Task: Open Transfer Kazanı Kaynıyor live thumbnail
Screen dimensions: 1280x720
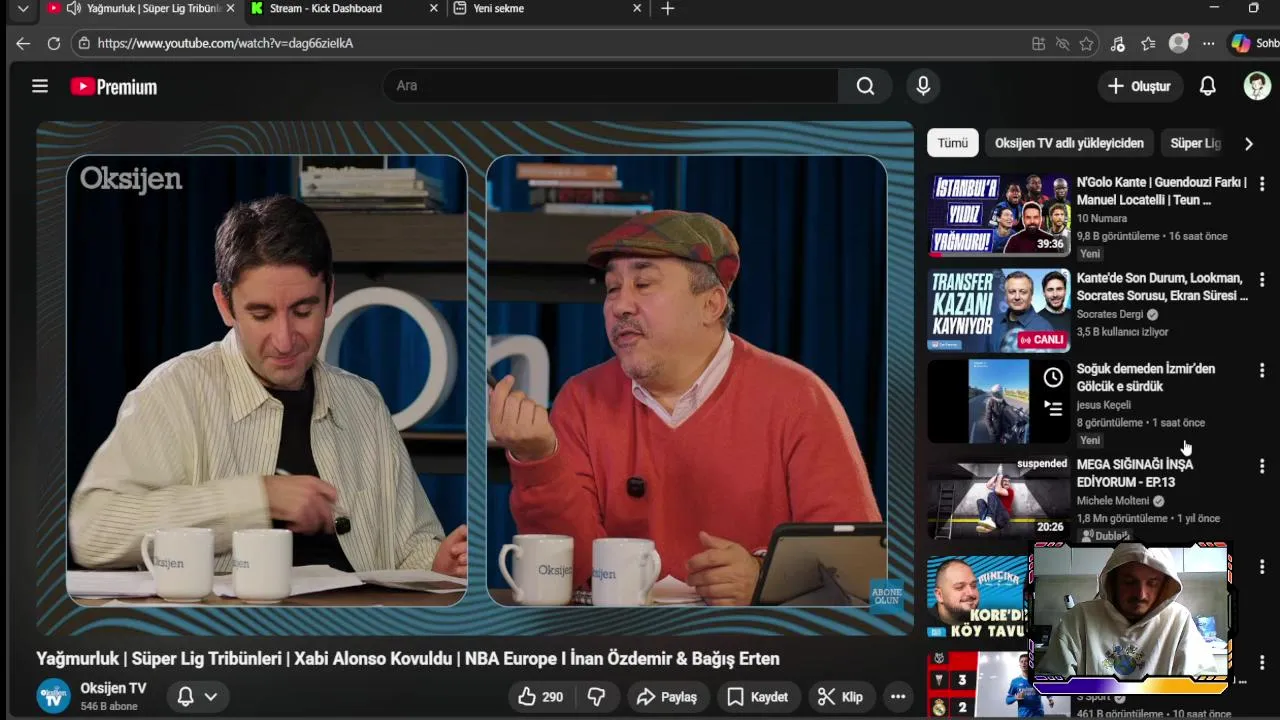Action: pyautogui.click(x=999, y=310)
